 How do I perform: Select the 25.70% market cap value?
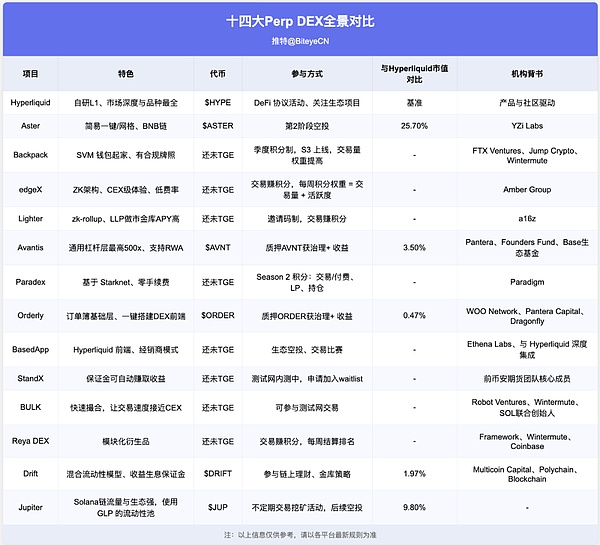pyautogui.click(x=413, y=124)
